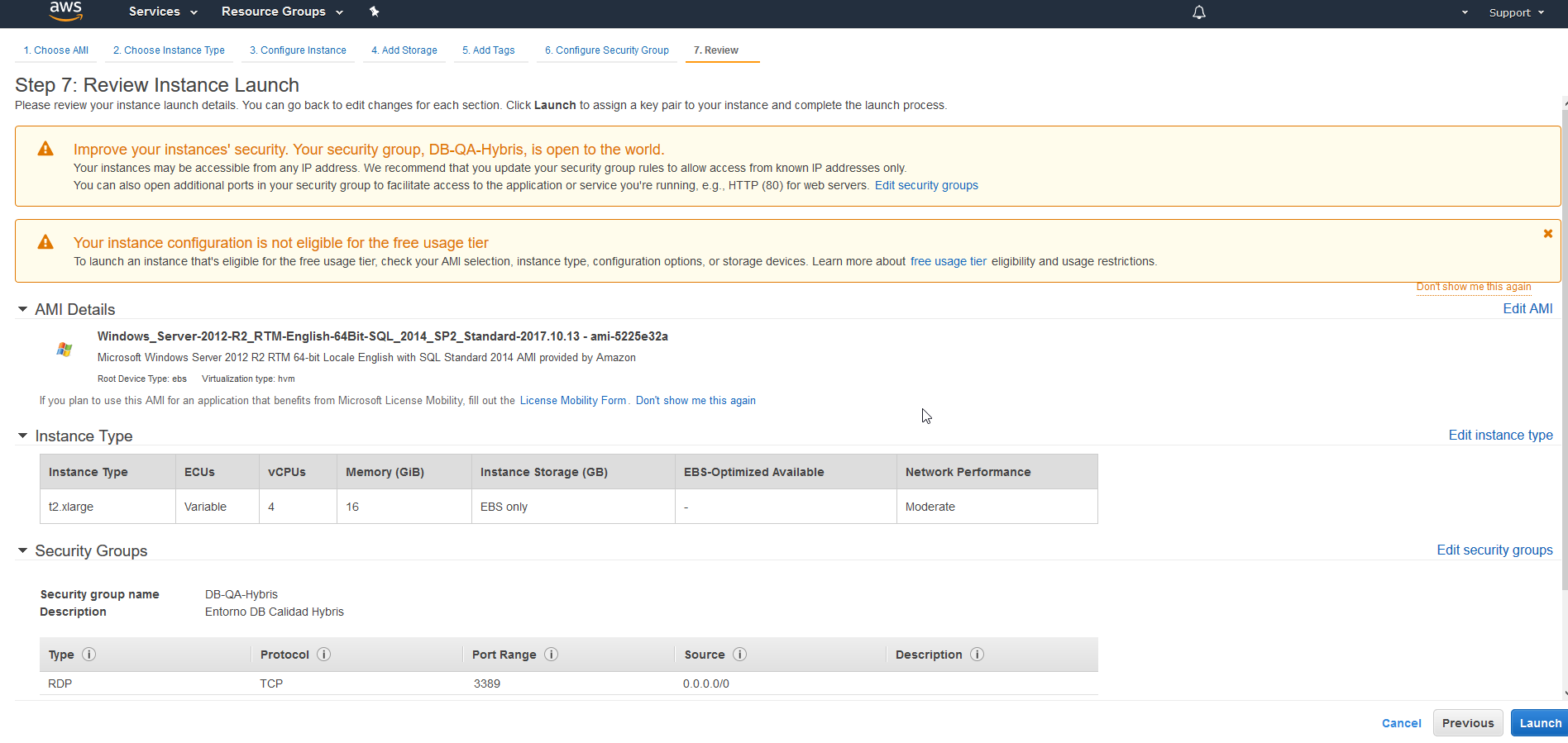Screen dimensions: 1568x743
Task: Go to the Choose Instance Type step
Action: (x=169, y=50)
